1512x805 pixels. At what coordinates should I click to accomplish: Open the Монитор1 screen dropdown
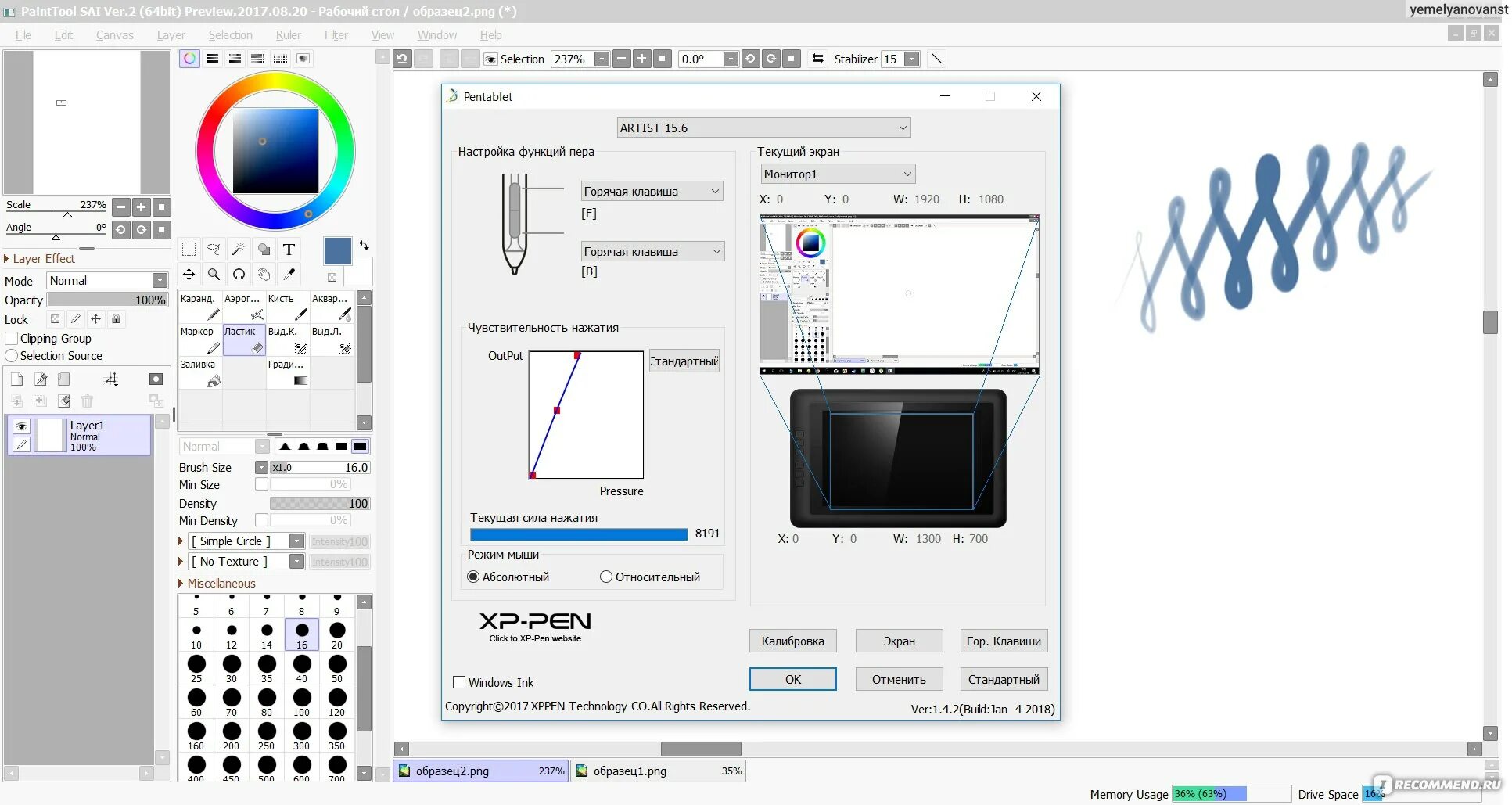[838, 174]
